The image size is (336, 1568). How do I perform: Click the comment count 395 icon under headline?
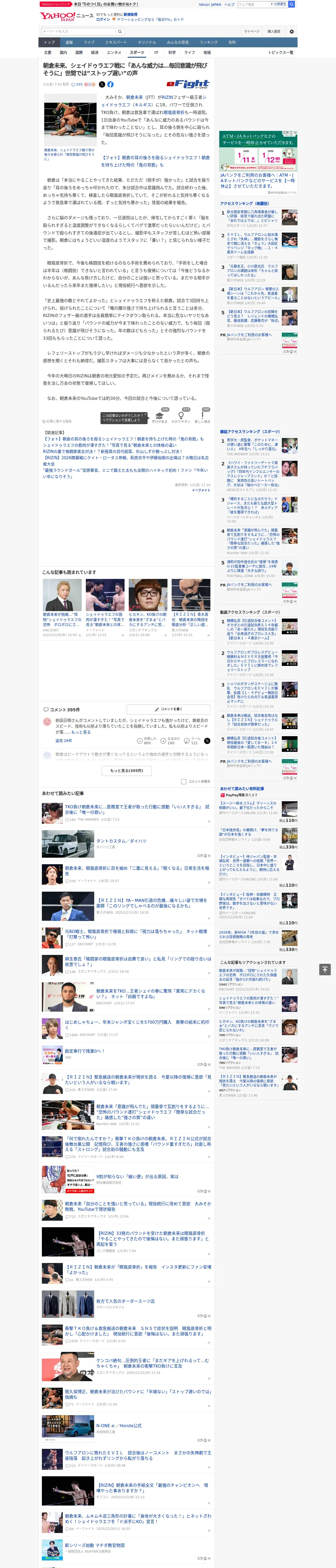(77, 85)
